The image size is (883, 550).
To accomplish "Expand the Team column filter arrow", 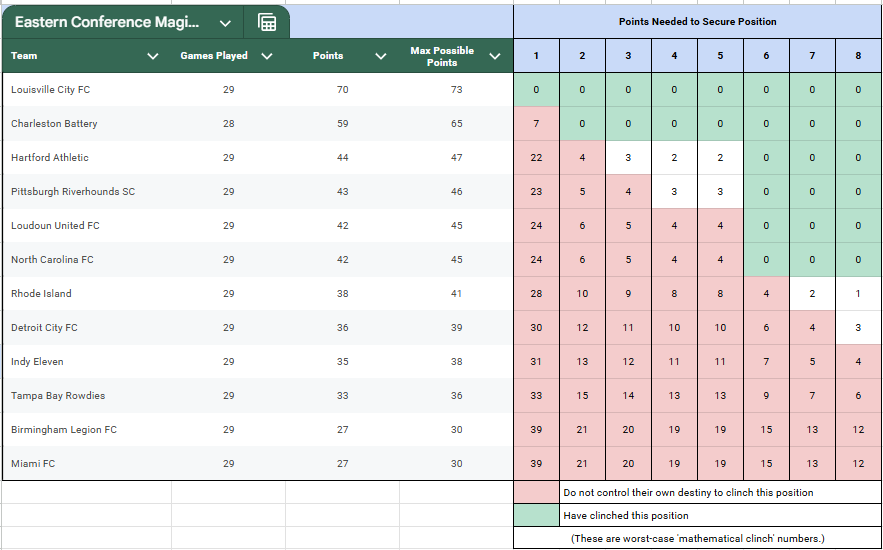I will 152,56.
